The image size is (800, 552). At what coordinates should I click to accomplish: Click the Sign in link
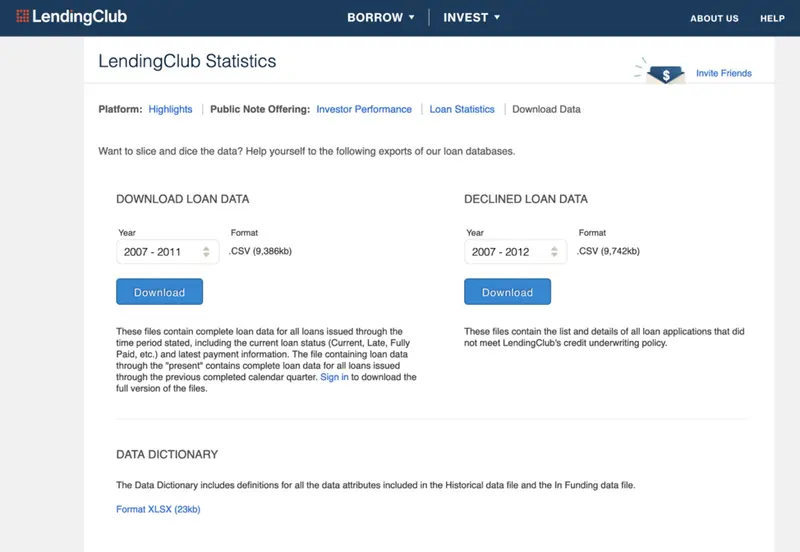[334, 377]
